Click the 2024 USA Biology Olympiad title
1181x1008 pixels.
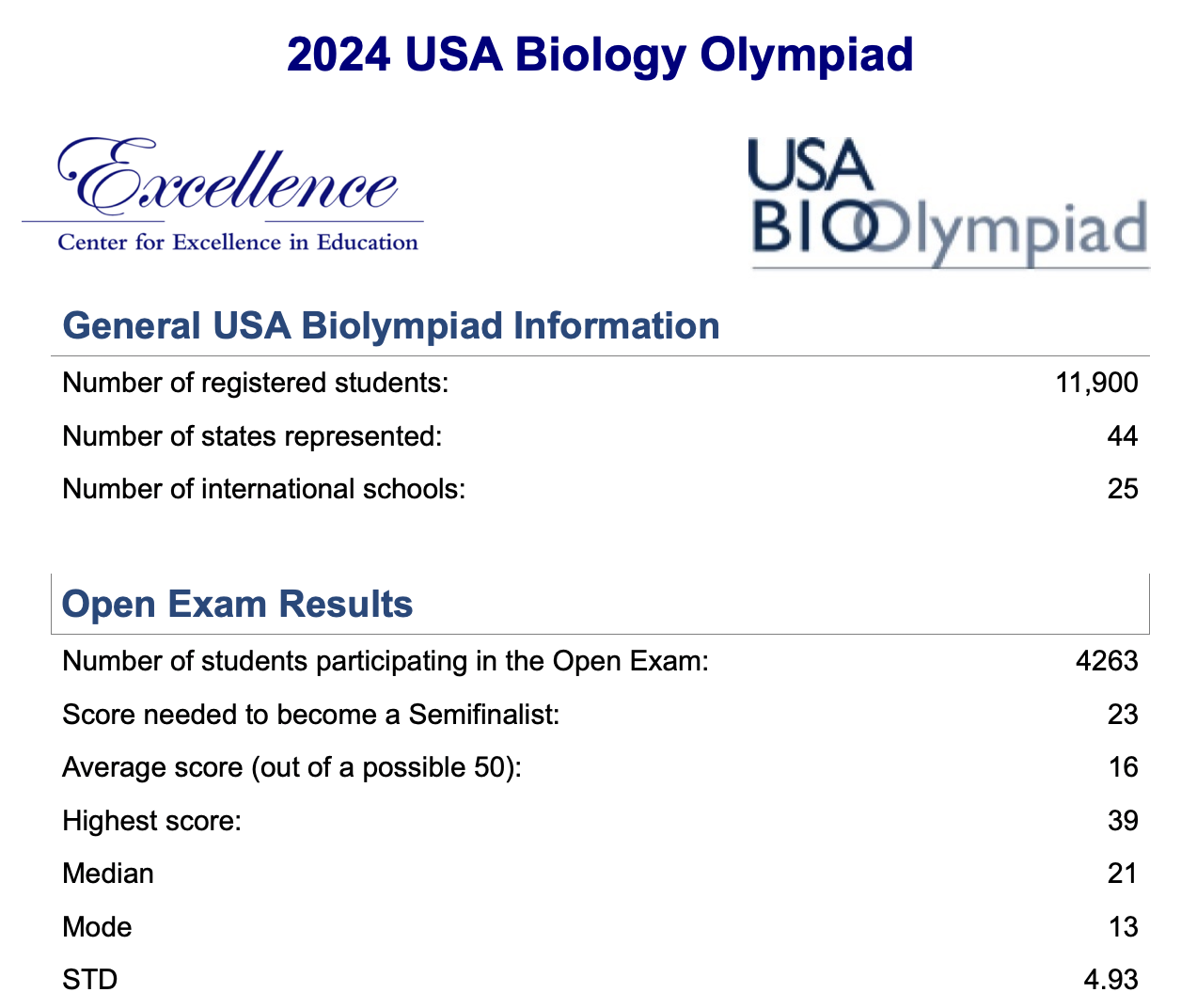point(600,54)
